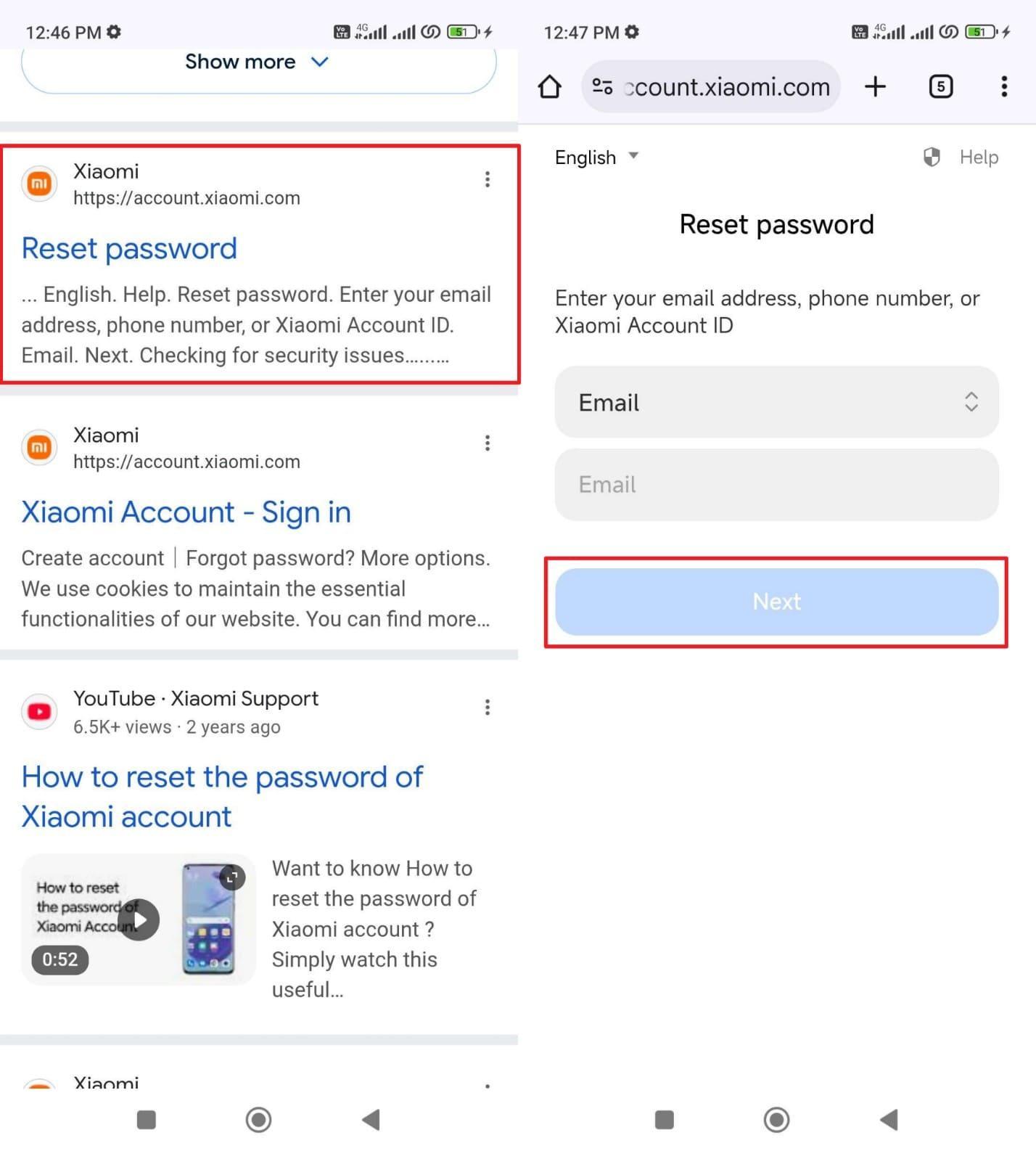Tap the site settings icon in address bar

coord(602,87)
